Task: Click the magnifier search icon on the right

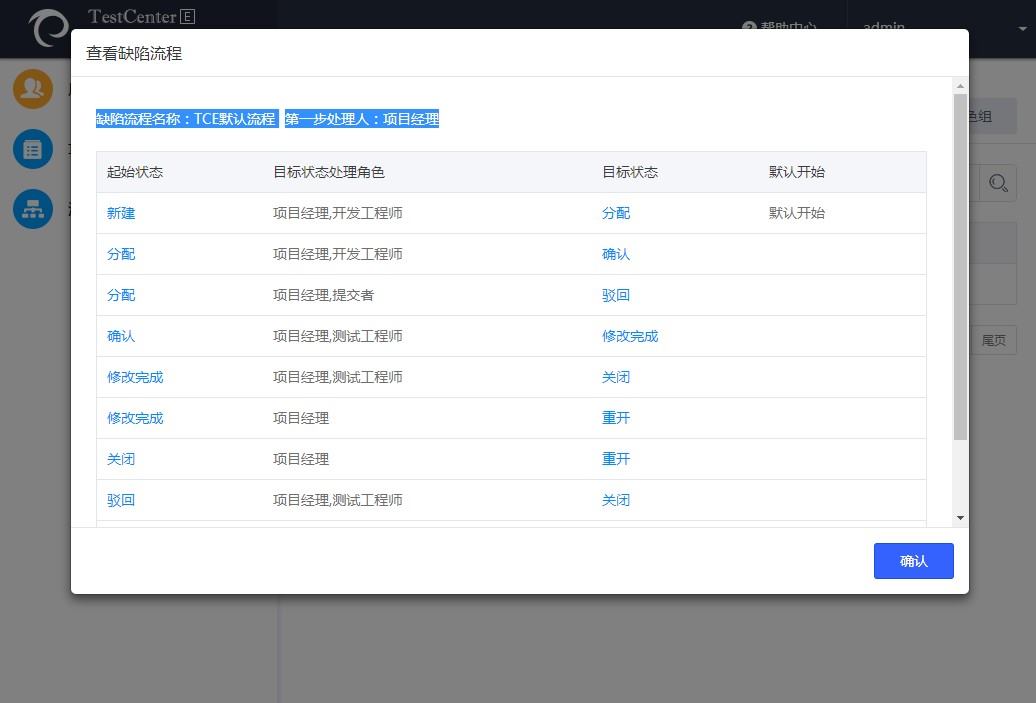Action: click(997, 183)
